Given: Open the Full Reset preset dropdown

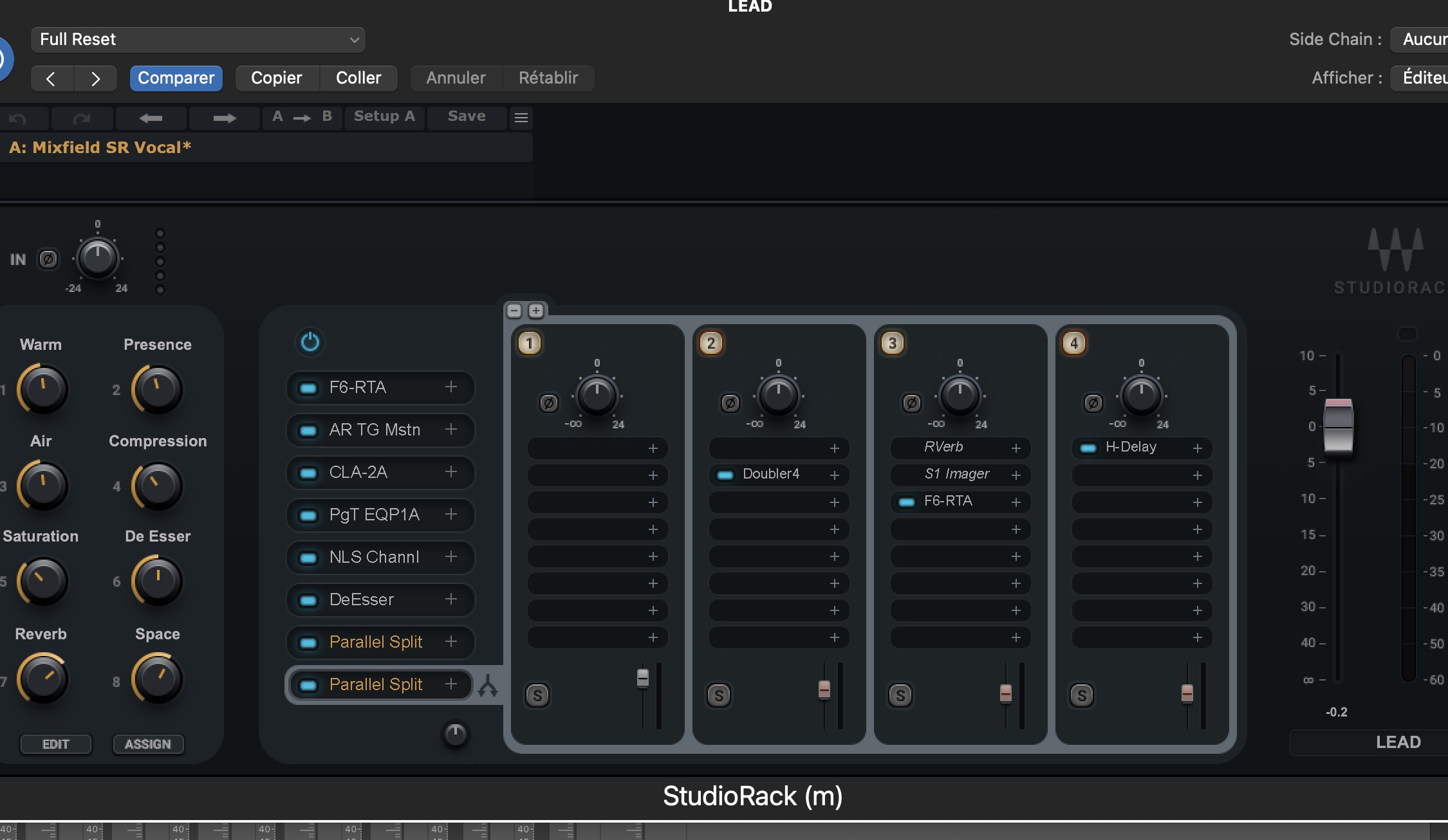Looking at the screenshot, I should [x=198, y=39].
